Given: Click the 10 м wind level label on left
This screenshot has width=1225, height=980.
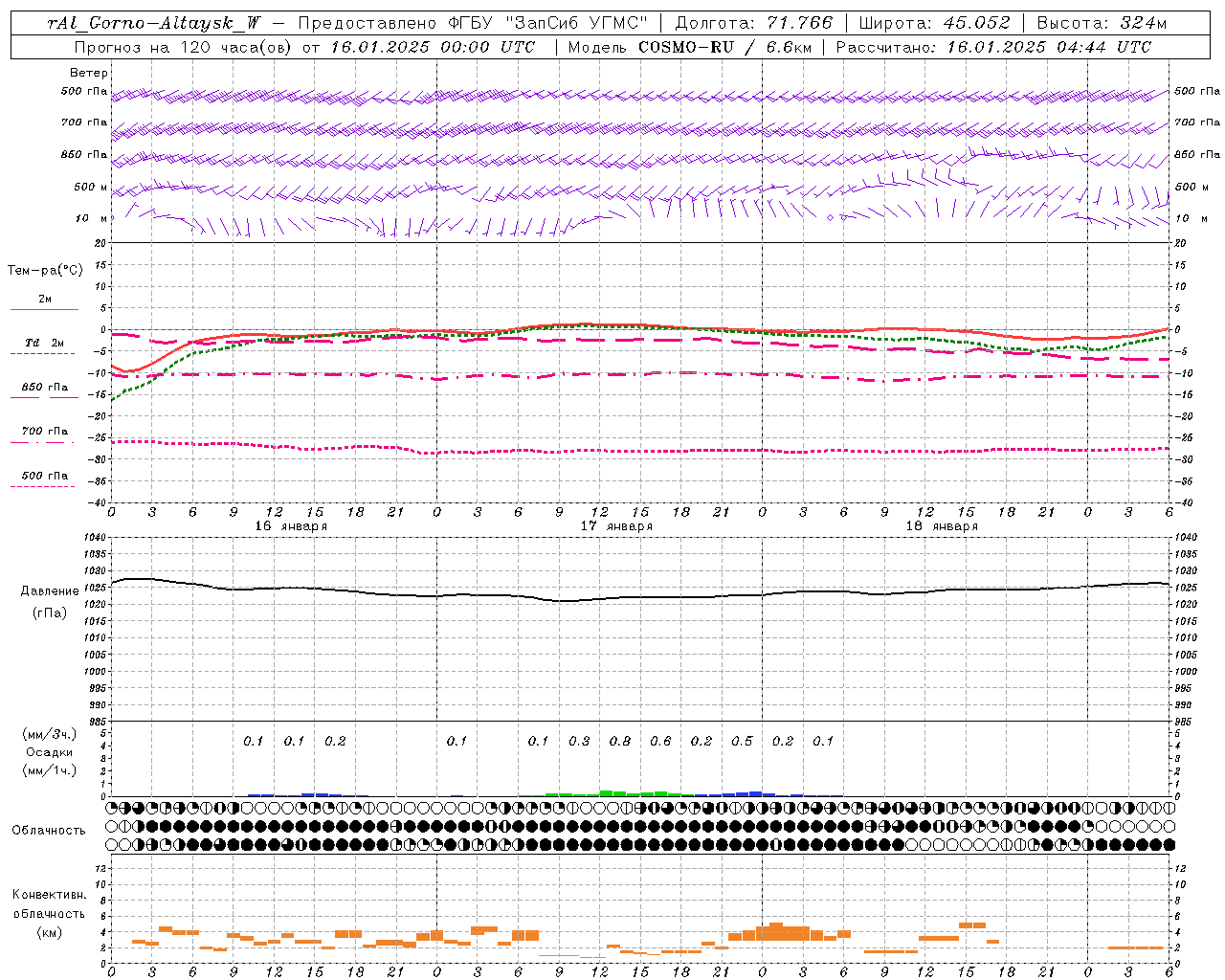Looking at the screenshot, I should 92,219.
